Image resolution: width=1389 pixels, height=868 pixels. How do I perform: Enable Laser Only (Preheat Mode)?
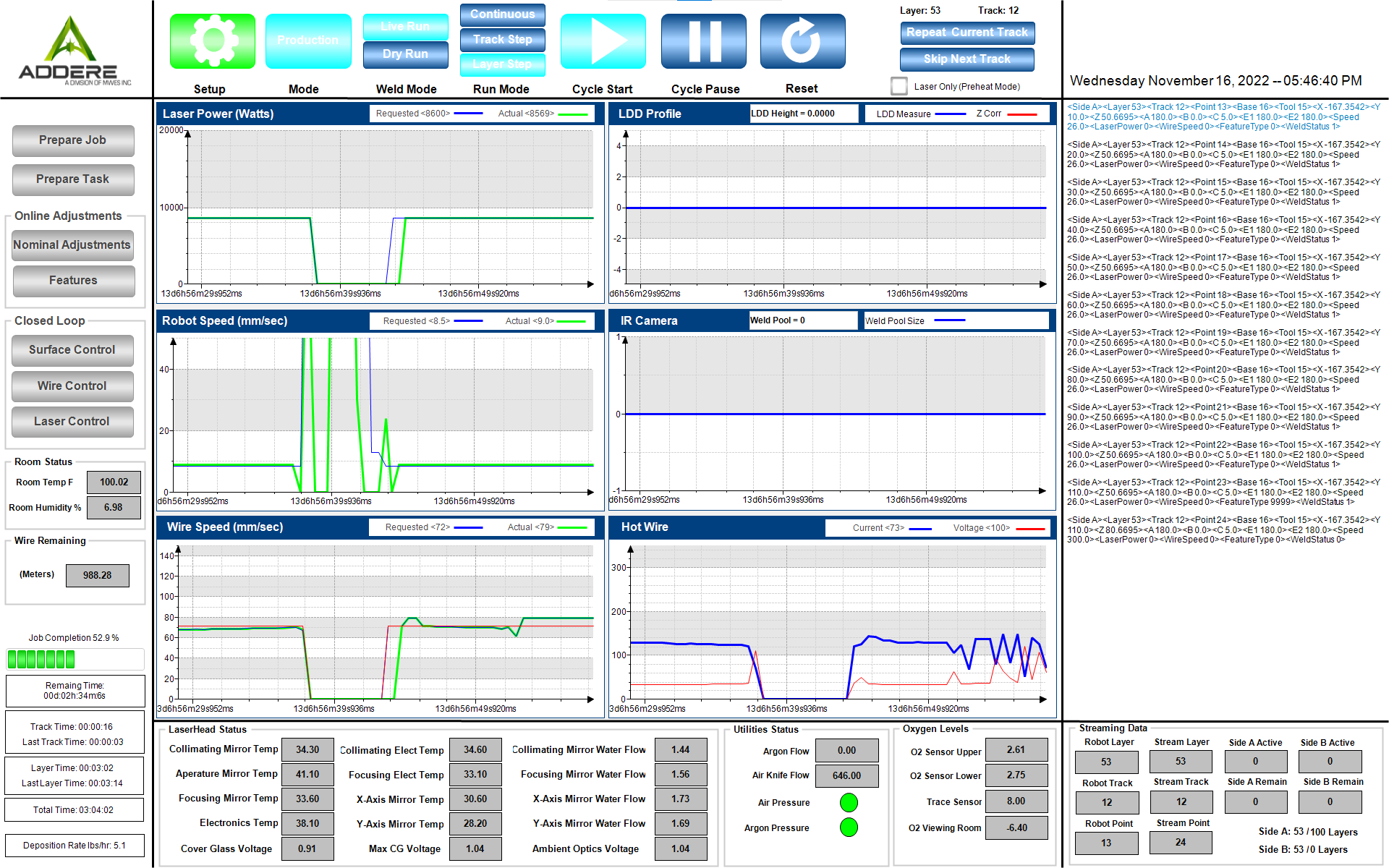[x=899, y=85]
